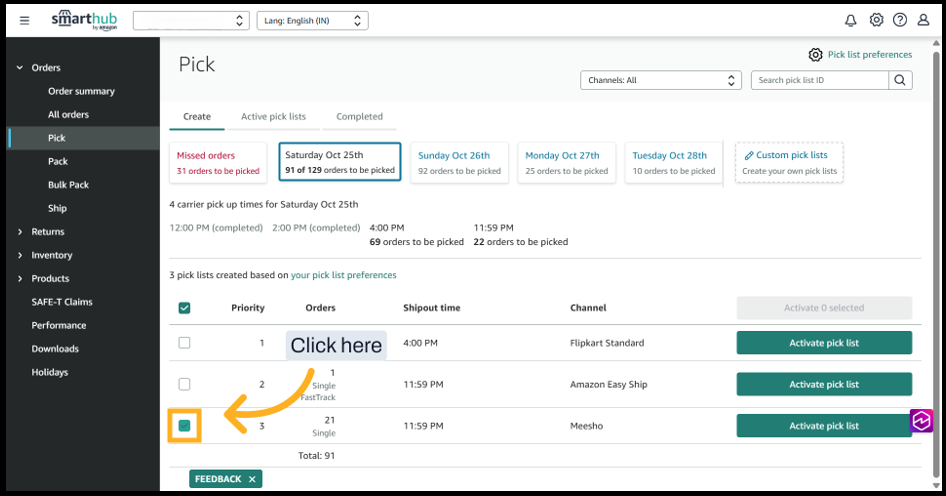Click the search magnifier button
Image resolution: width=946 pixels, height=496 pixels.
(x=901, y=80)
